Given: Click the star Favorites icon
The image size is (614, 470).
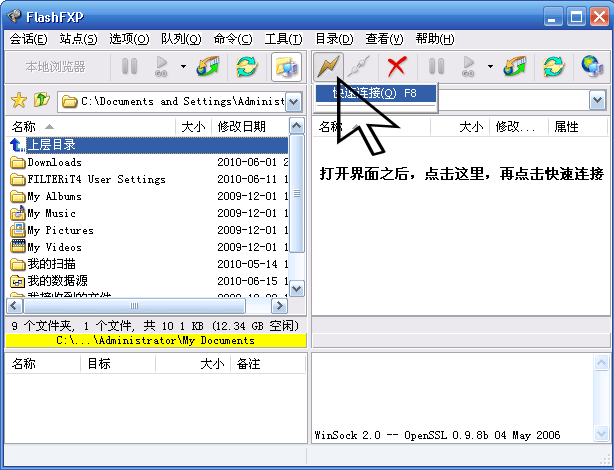Looking at the screenshot, I should pos(19,101).
